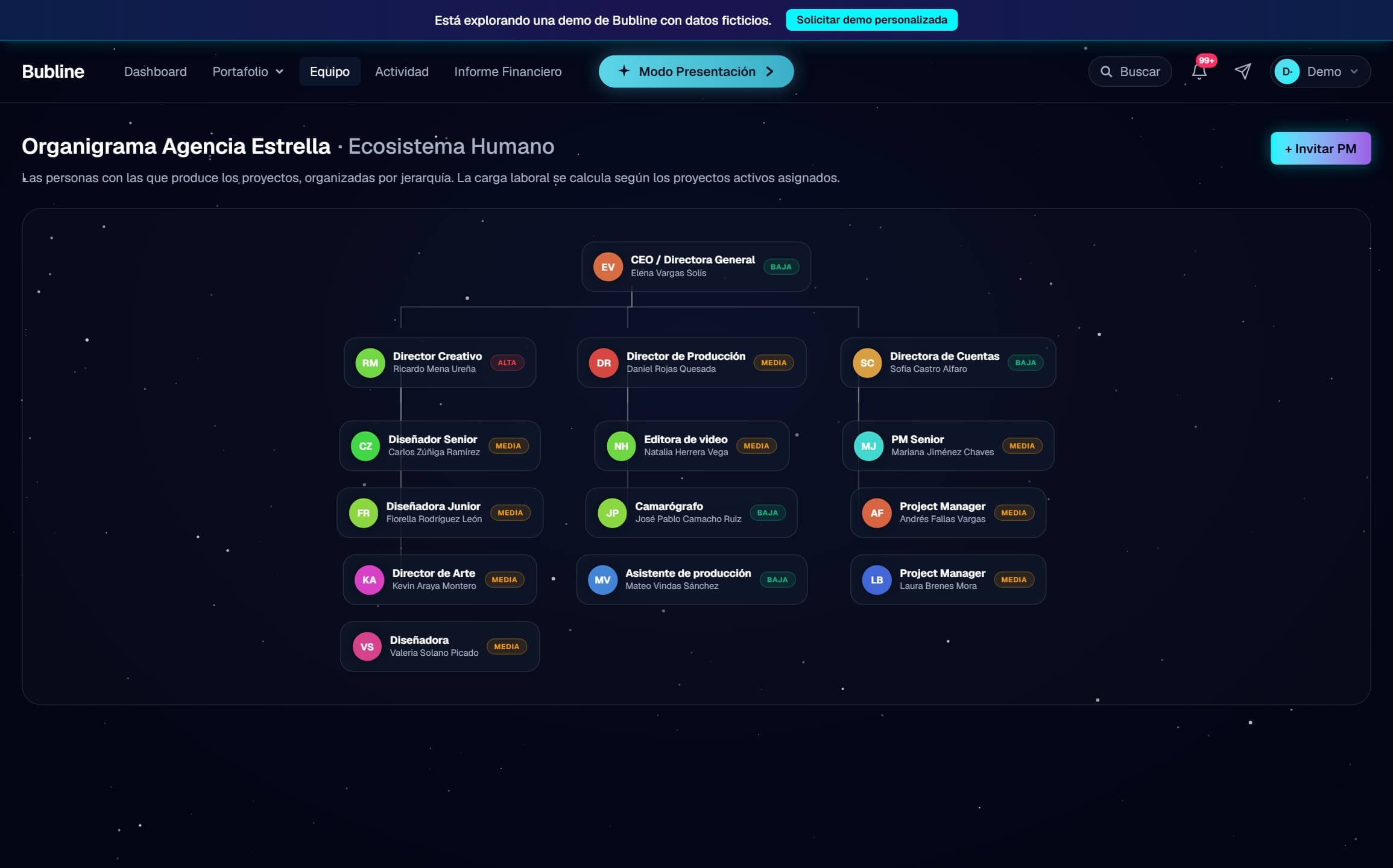Image resolution: width=1393 pixels, height=868 pixels.
Task: Click the AF avatar of Andrés Fallas
Action: pos(877,513)
